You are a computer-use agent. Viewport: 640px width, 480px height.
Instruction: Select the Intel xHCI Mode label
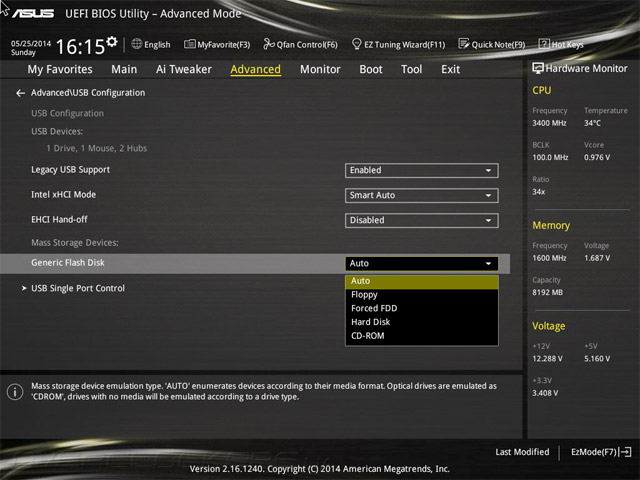pyautogui.click(x=64, y=195)
